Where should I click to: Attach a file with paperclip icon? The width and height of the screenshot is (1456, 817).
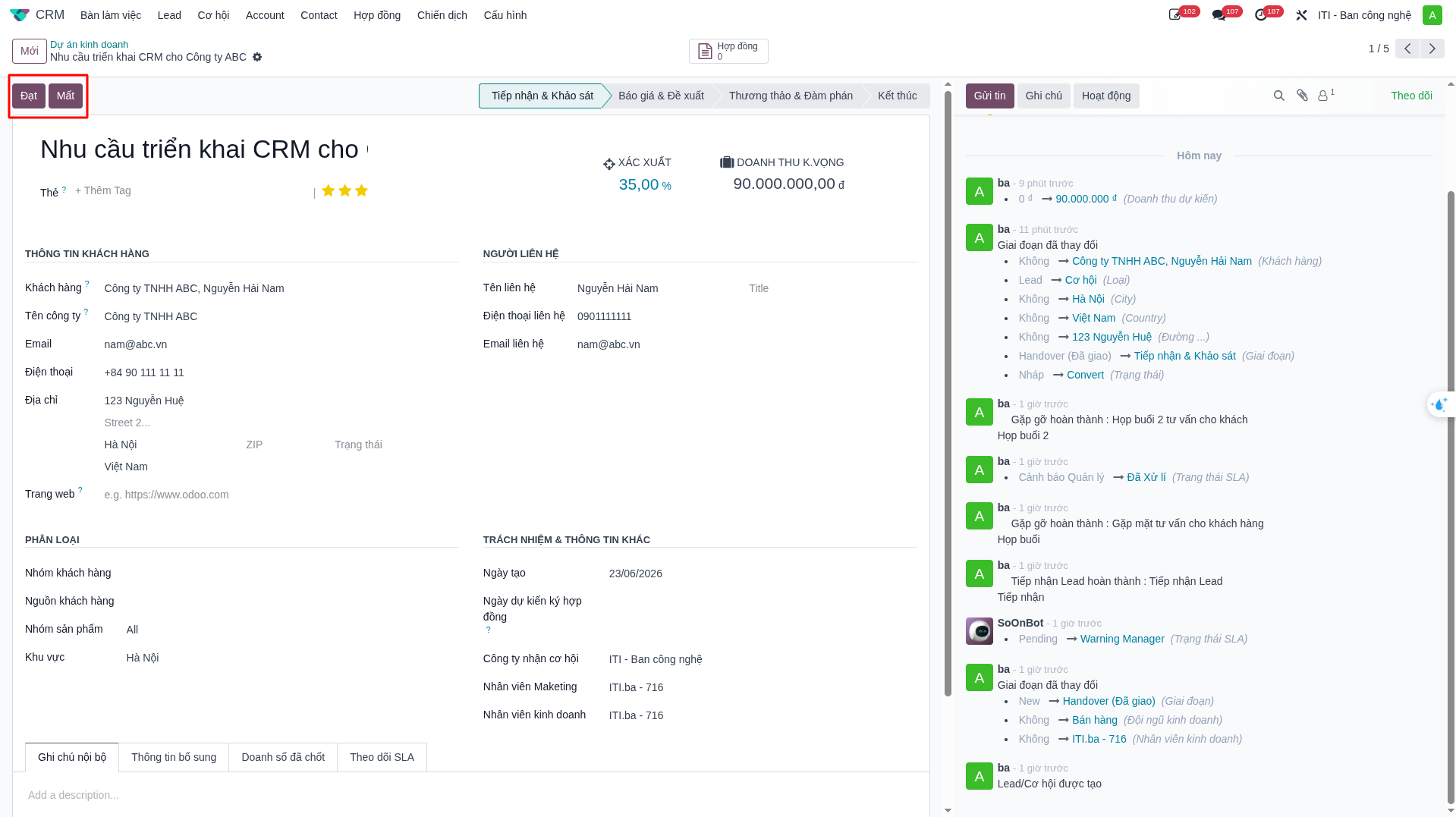1302,96
